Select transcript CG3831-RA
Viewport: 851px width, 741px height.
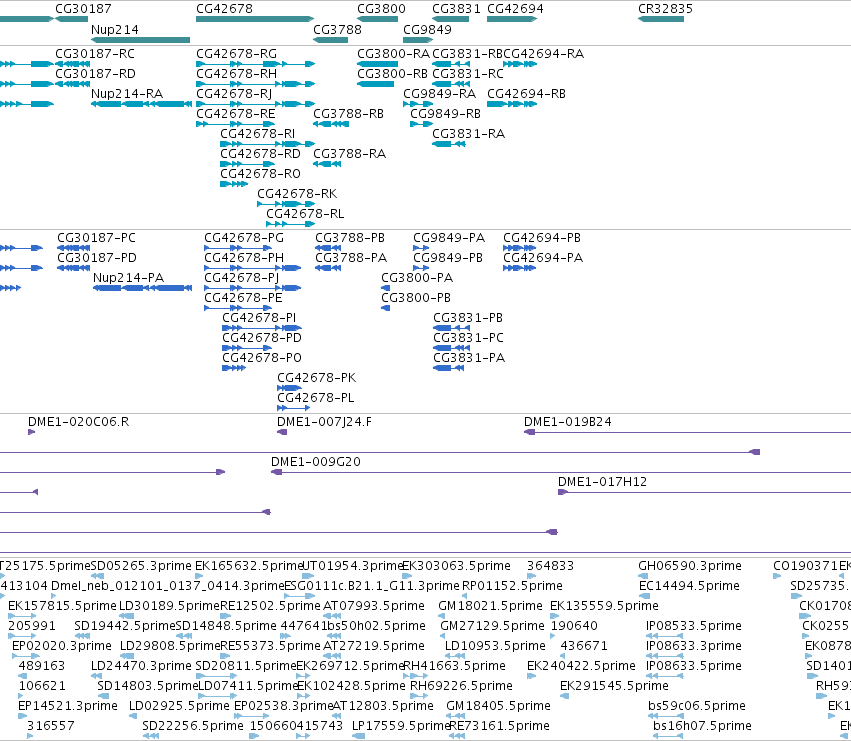coord(468,134)
